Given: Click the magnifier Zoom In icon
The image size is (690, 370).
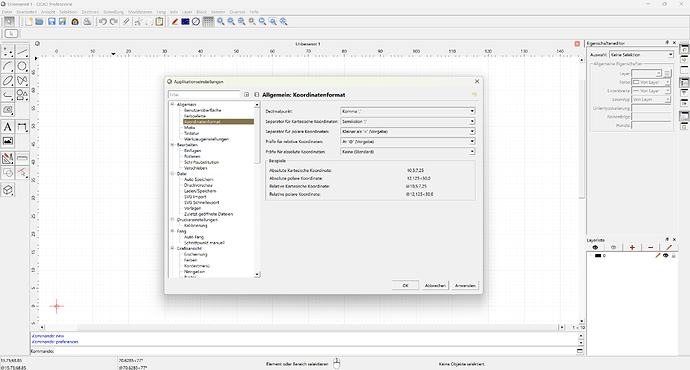Looking at the screenshot, I should [220, 22].
